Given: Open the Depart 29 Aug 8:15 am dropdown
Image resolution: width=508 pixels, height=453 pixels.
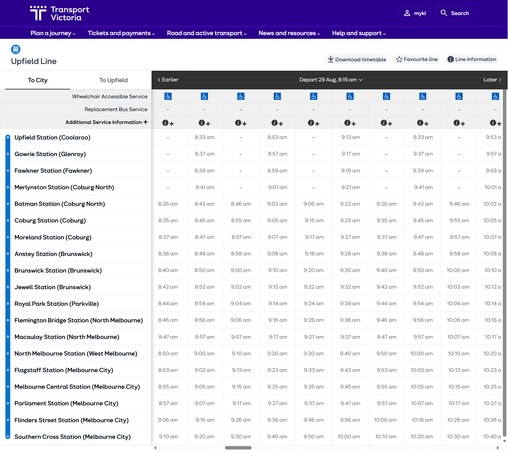Looking at the screenshot, I should 331,80.
